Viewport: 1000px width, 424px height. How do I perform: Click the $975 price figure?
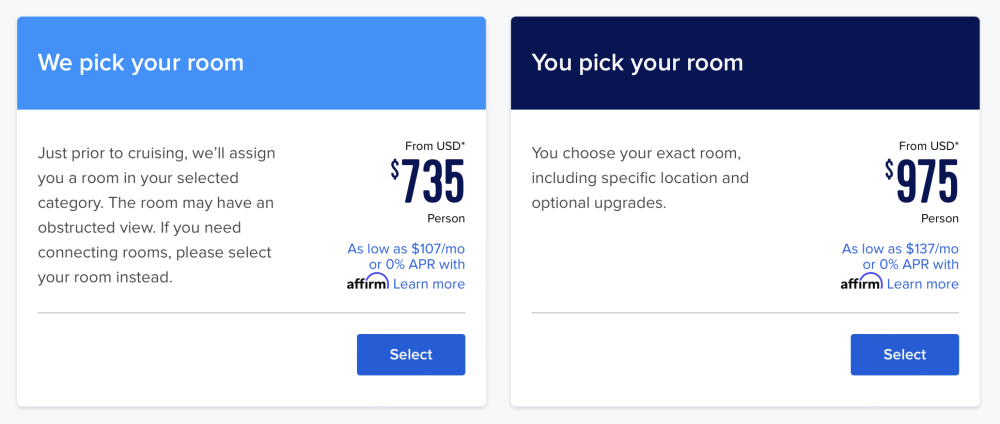click(x=921, y=181)
